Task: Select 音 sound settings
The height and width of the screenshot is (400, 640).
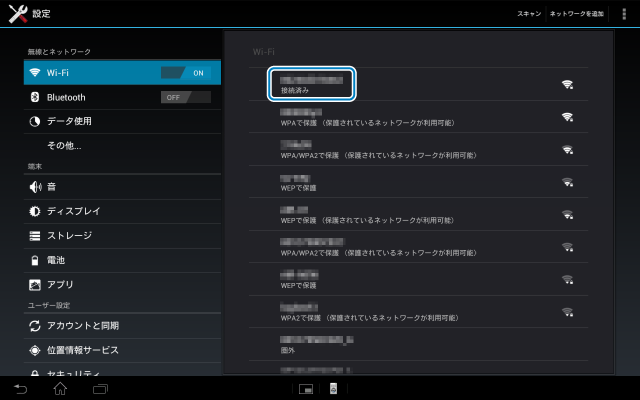Action: click(51, 187)
